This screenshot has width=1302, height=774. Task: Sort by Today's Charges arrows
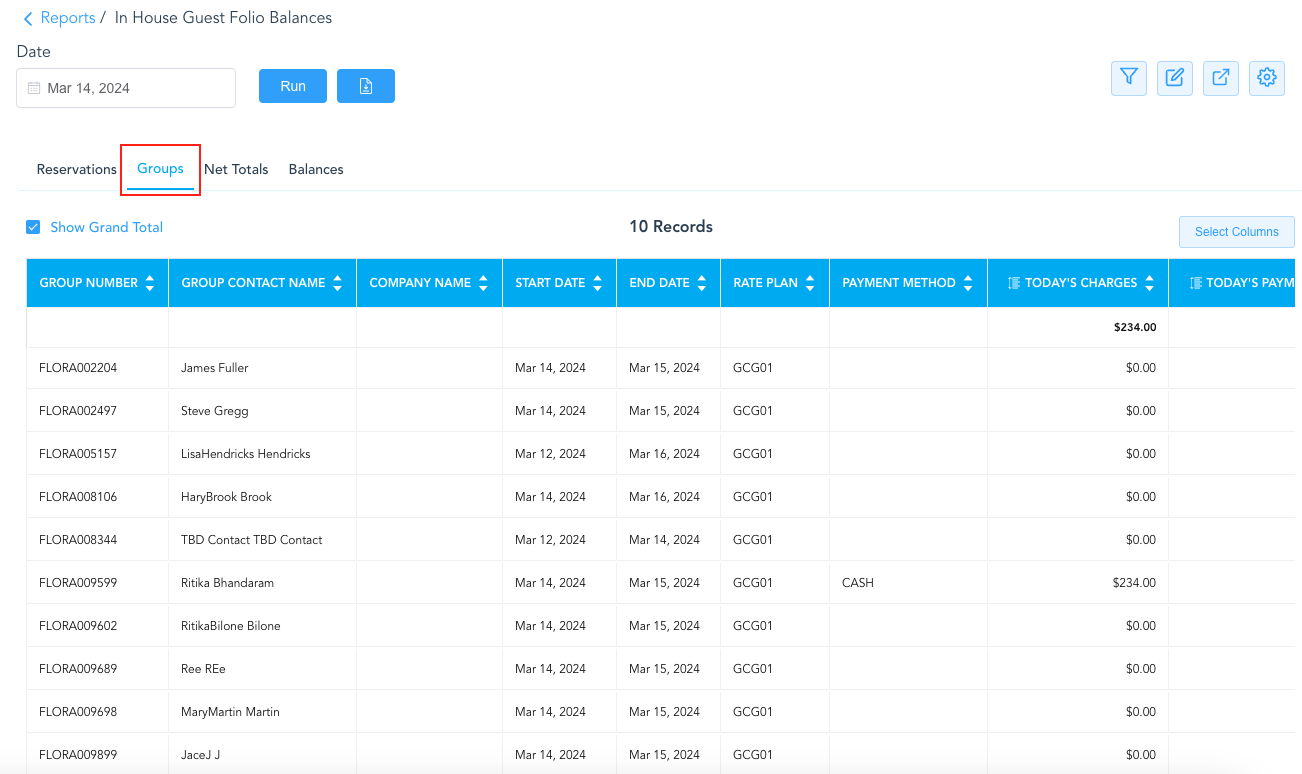[1150, 283]
